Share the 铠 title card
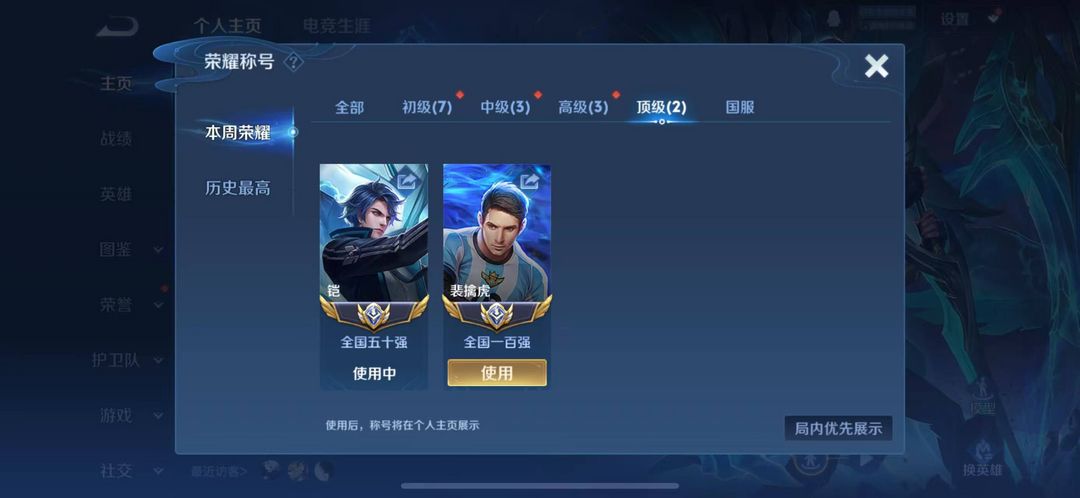The width and height of the screenshot is (1080, 498). click(x=406, y=181)
